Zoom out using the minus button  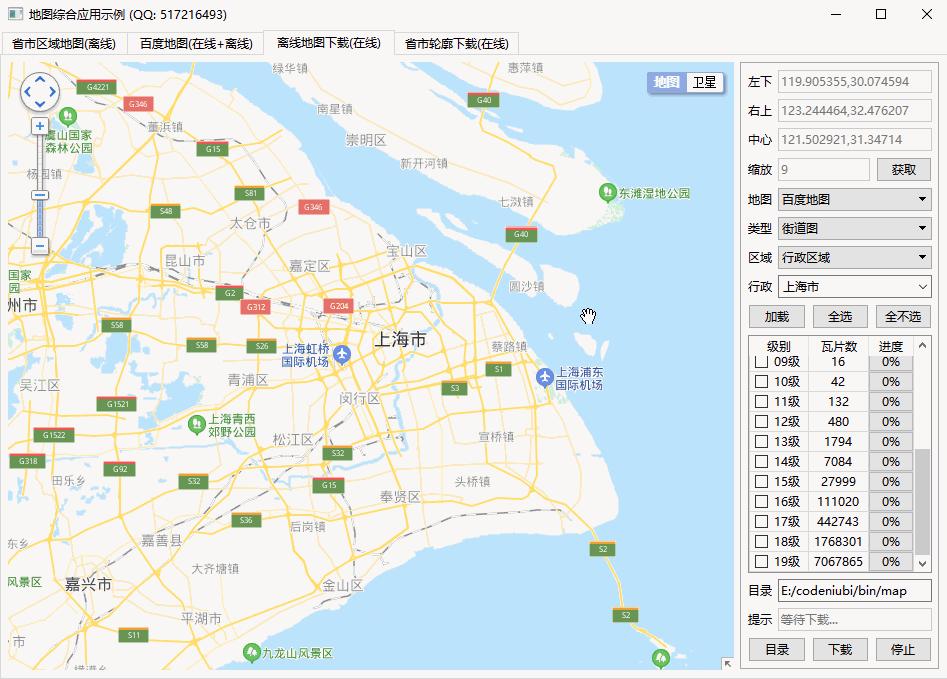[39, 246]
